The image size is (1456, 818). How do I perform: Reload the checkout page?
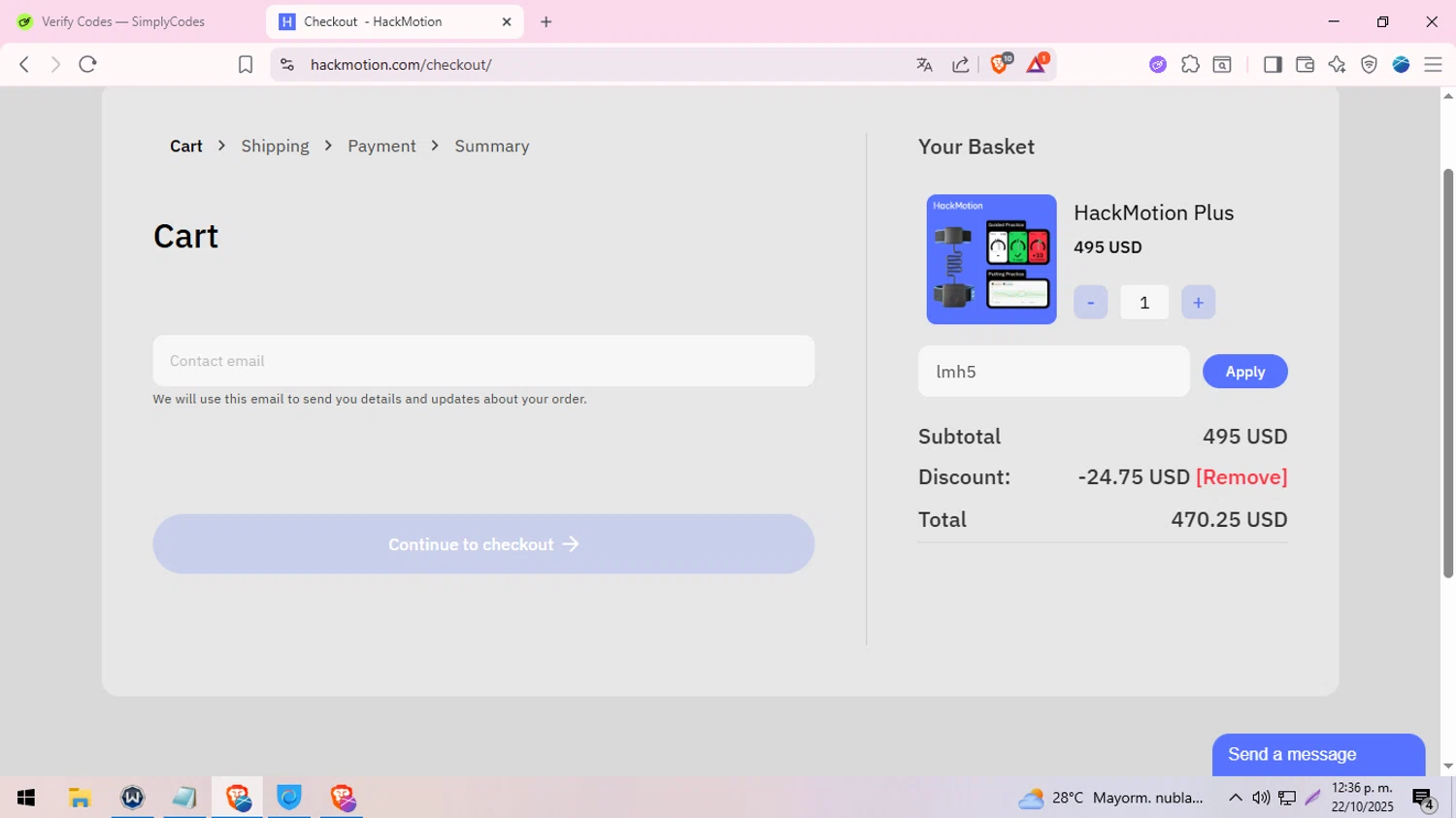click(87, 64)
